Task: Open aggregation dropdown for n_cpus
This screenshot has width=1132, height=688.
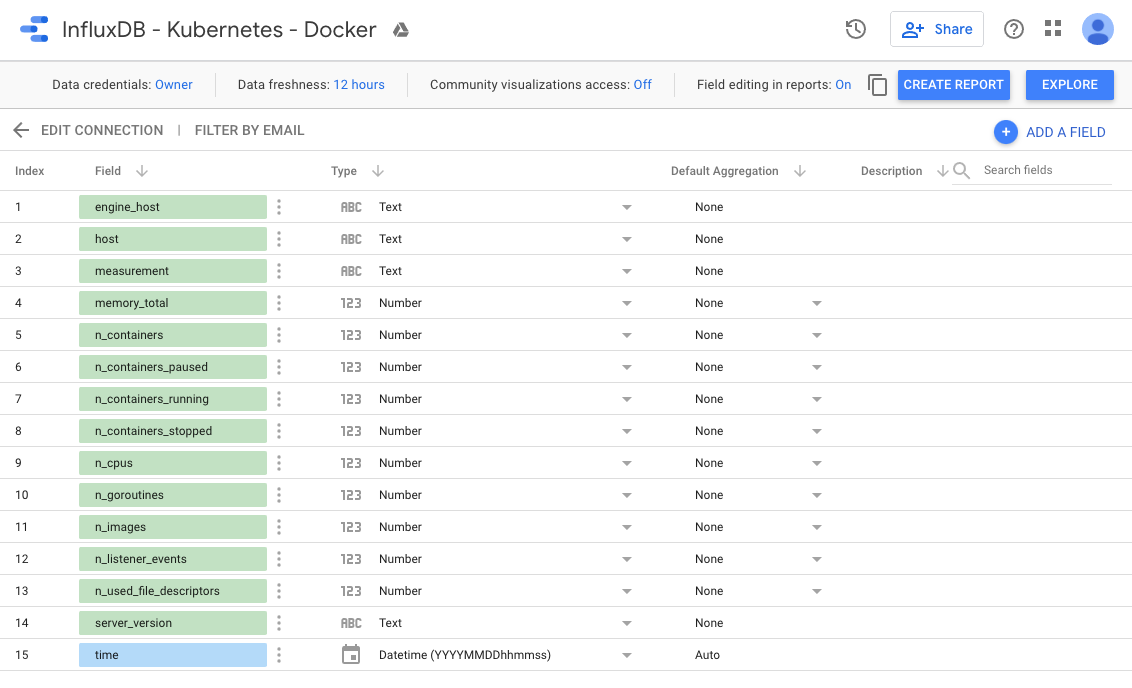Action: pyautogui.click(x=817, y=463)
